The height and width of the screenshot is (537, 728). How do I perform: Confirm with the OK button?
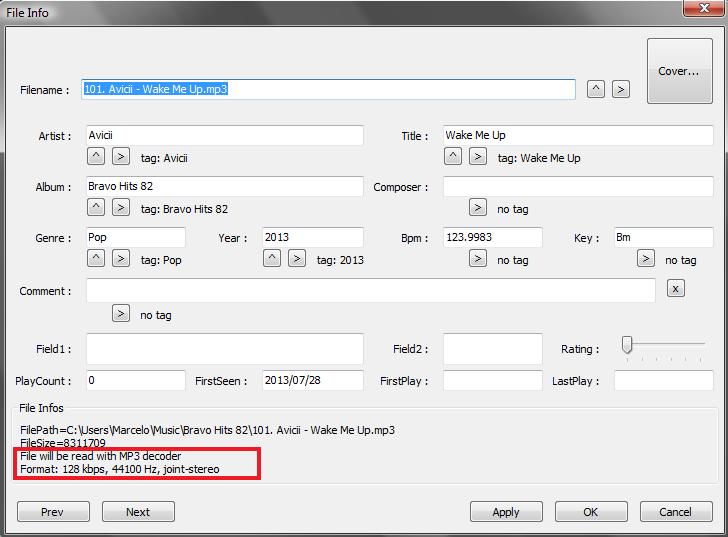590,512
